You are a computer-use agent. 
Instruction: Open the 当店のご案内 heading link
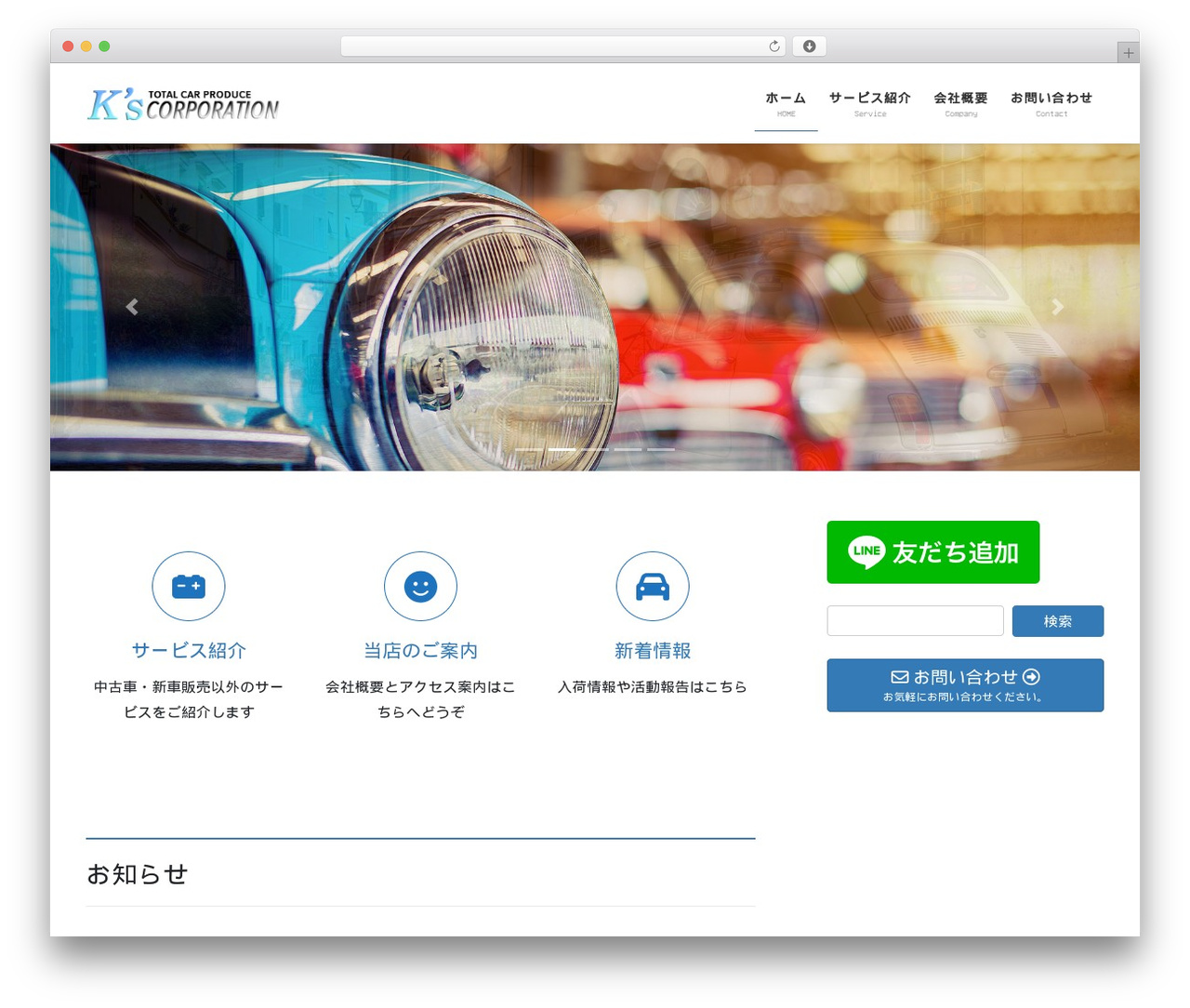tap(420, 651)
